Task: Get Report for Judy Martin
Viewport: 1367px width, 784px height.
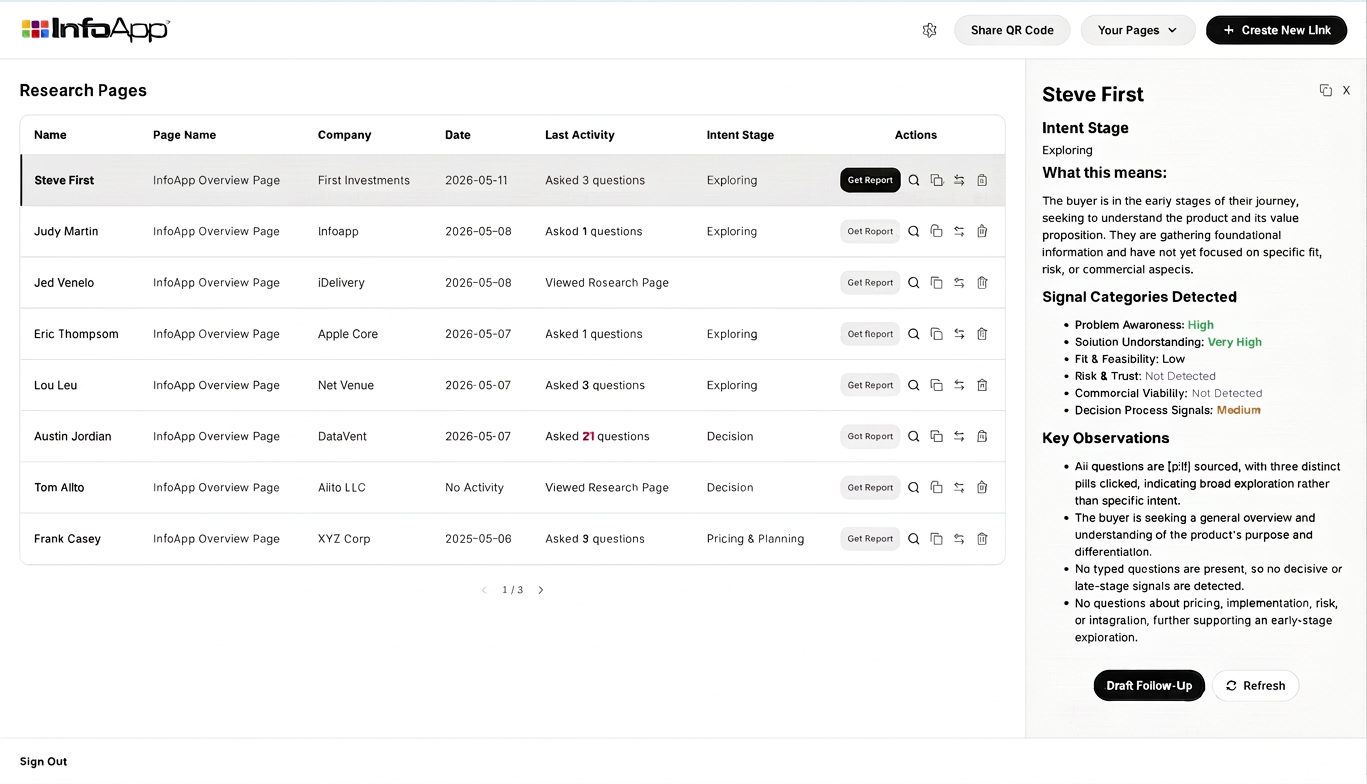Action: pyautogui.click(x=870, y=231)
